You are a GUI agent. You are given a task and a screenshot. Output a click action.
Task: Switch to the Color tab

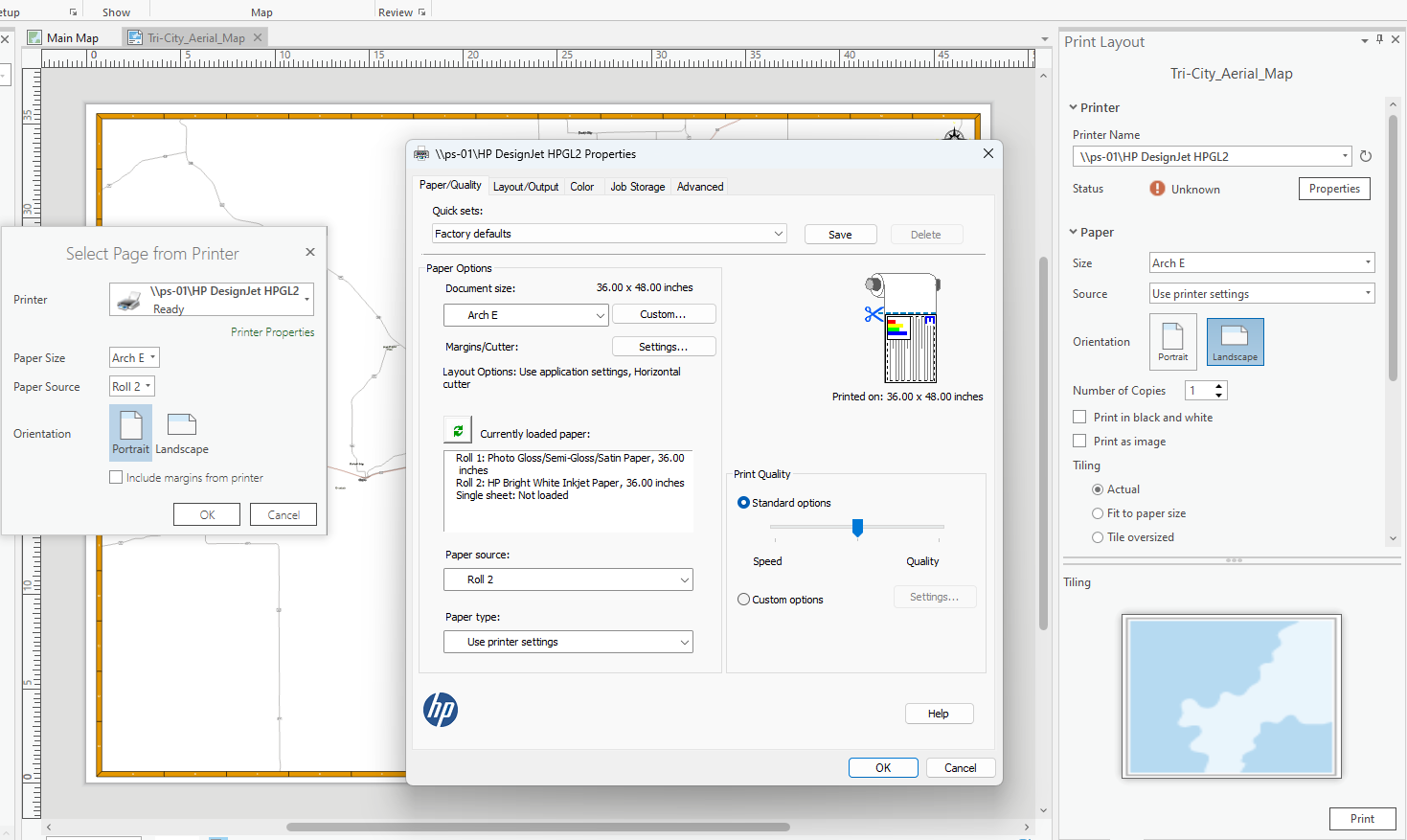(x=582, y=187)
